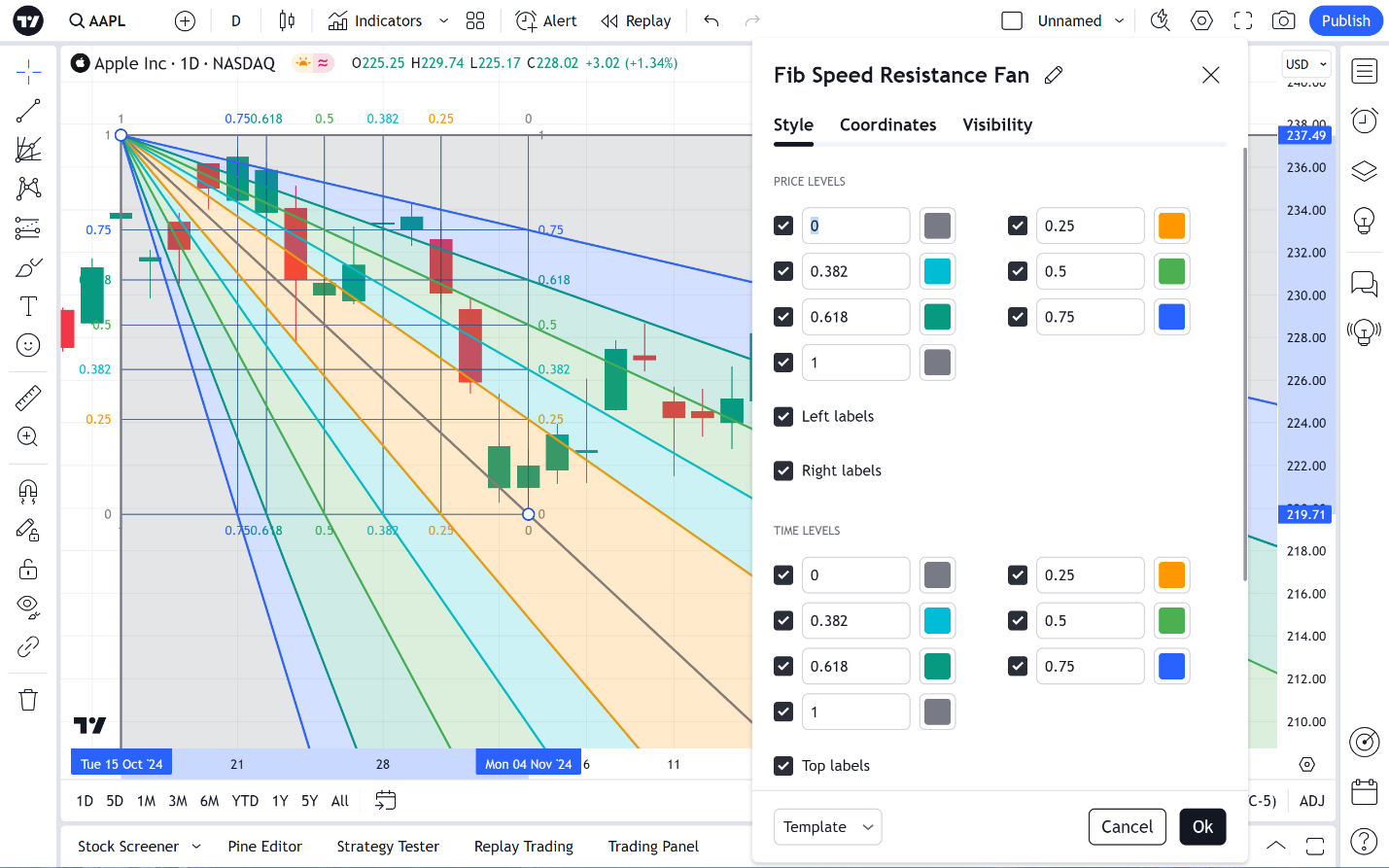Open chart settings hexagon icon
The height and width of the screenshot is (868, 1389).
coord(1202,20)
